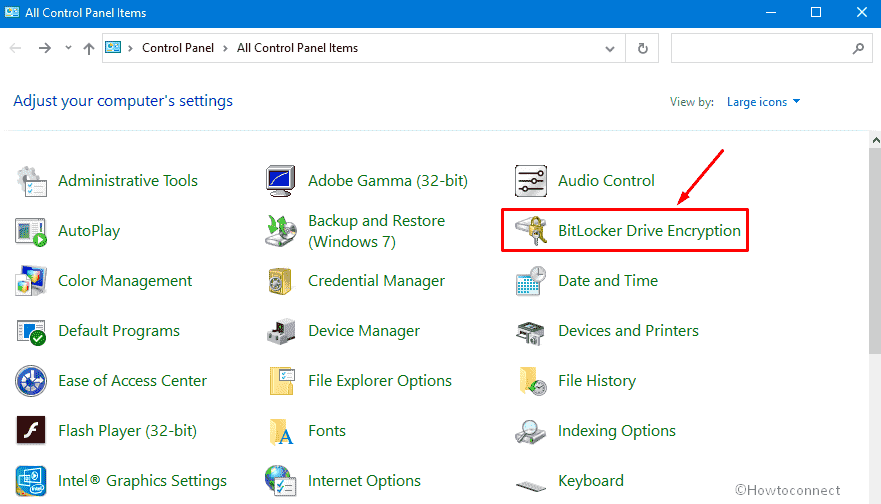Click the AutoPlay icon
This screenshot has height=504, width=881.
31,231
